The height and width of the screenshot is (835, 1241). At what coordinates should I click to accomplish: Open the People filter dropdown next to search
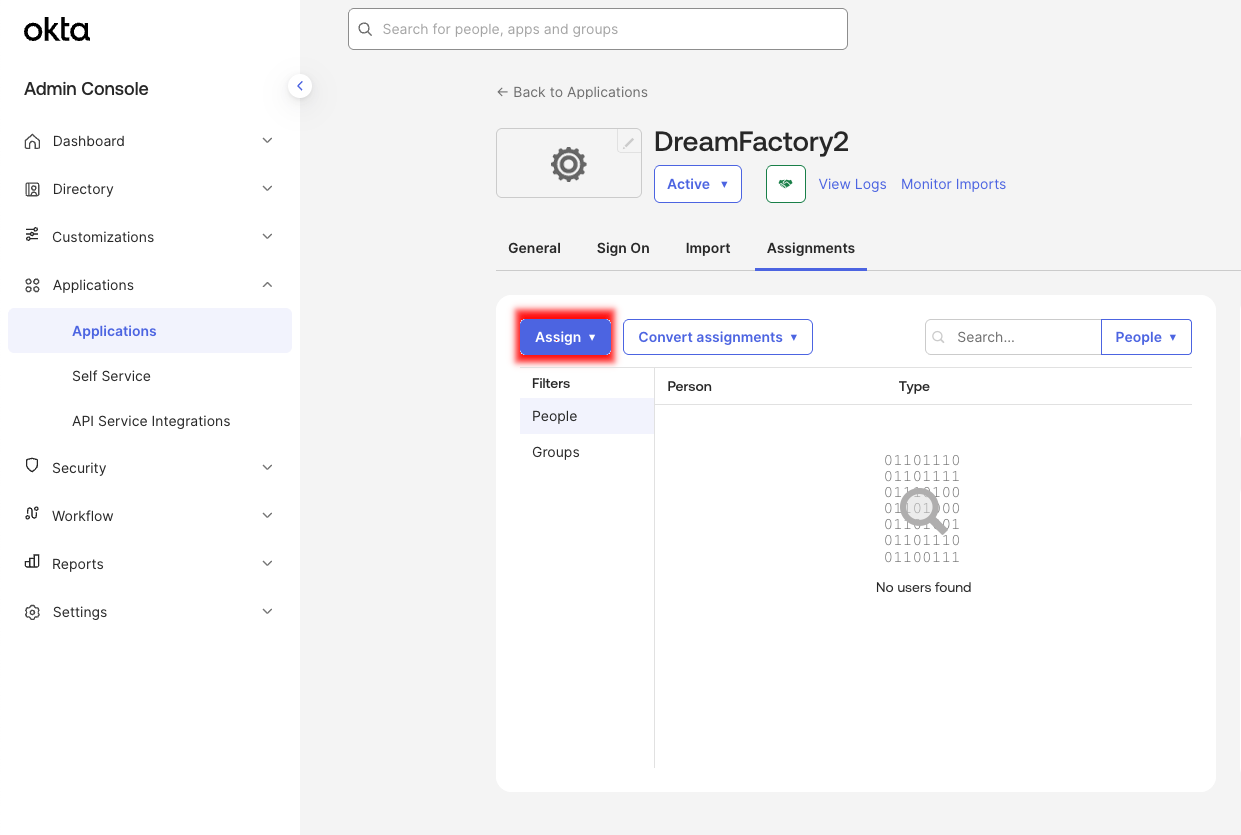tap(1146, 337)
